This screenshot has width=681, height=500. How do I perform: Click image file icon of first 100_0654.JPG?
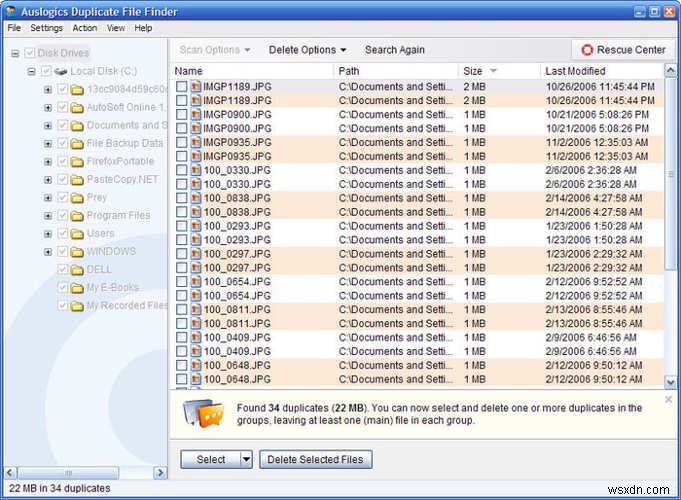(196, 281)
